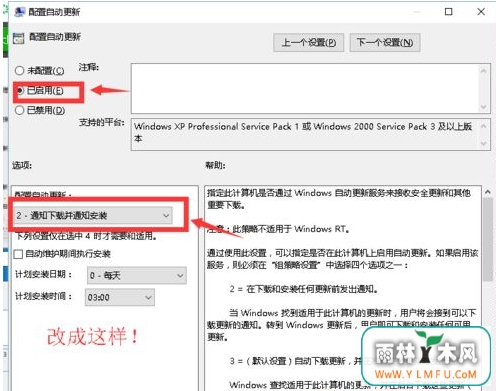Click the up arrow in the 支持的平台 scrollbar
496x391 pixels.
[x=484, y=126]
